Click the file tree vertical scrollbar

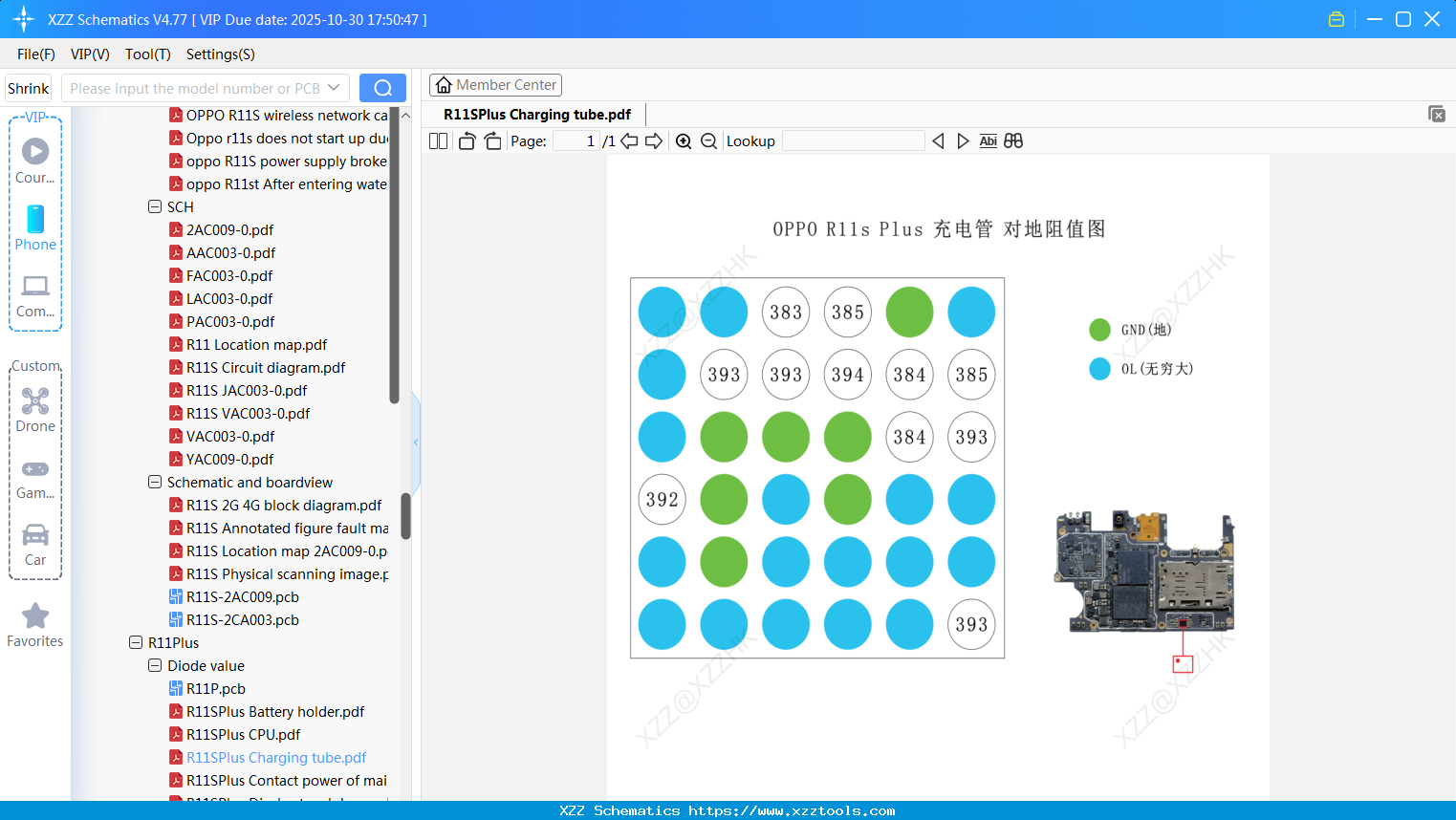pyautogui.click(x=405, y=516)
